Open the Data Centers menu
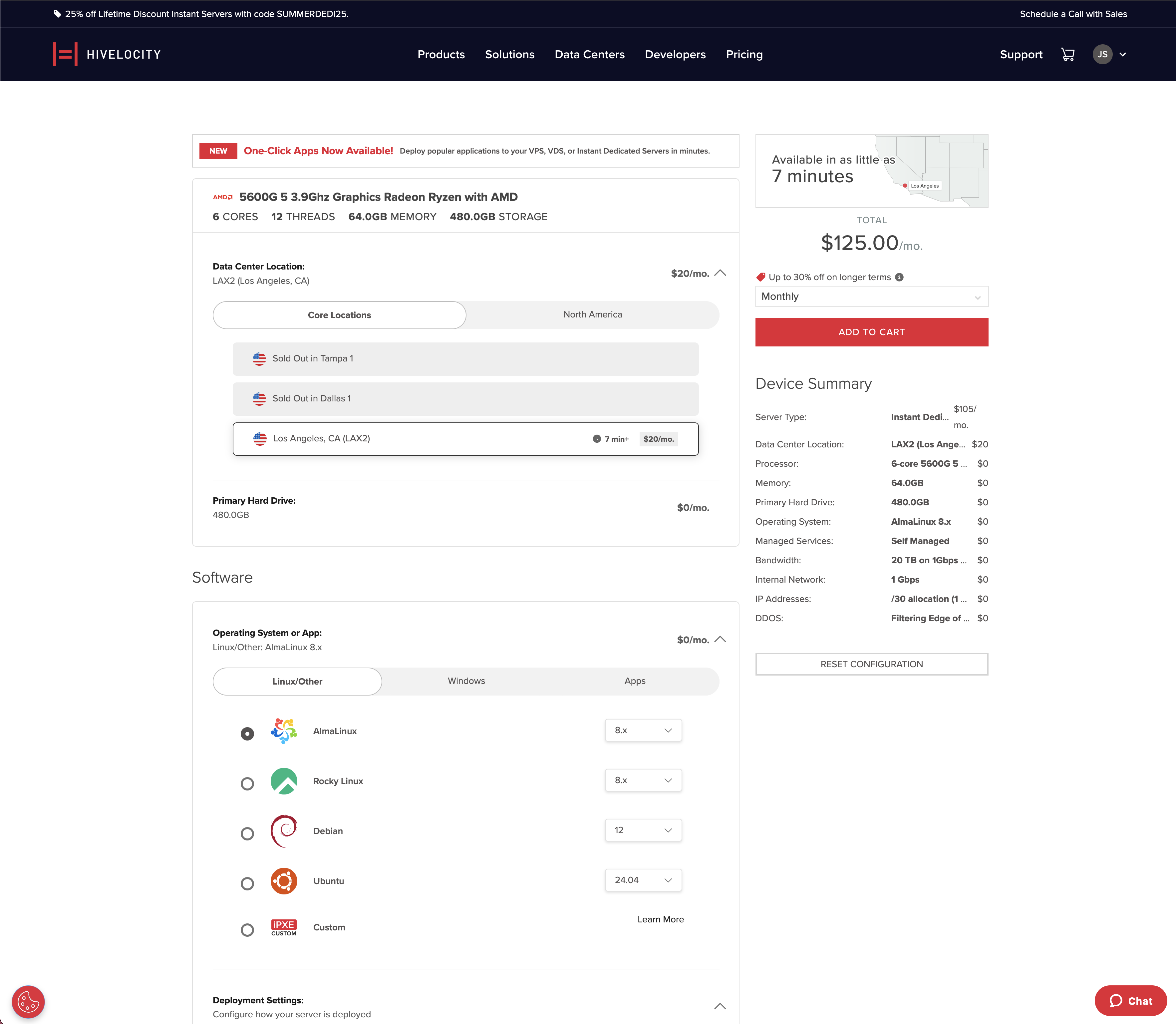 pyautogui.click(x=589, y=54)
